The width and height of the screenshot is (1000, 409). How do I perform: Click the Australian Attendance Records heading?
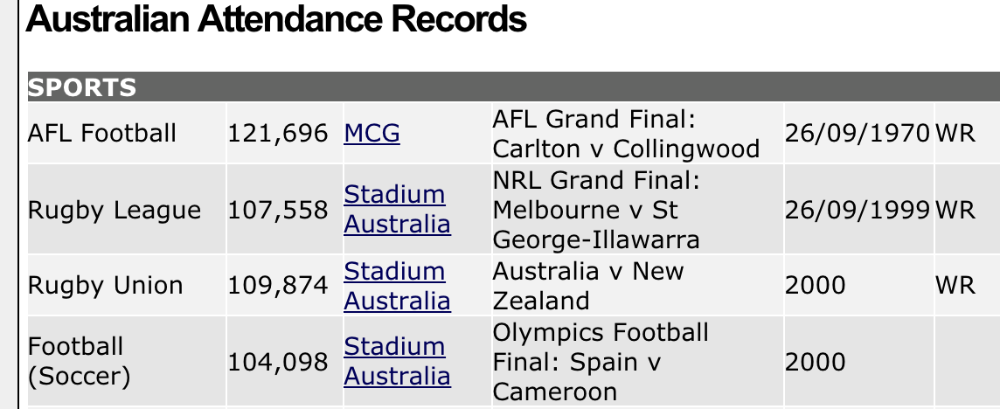click(276, 19)
